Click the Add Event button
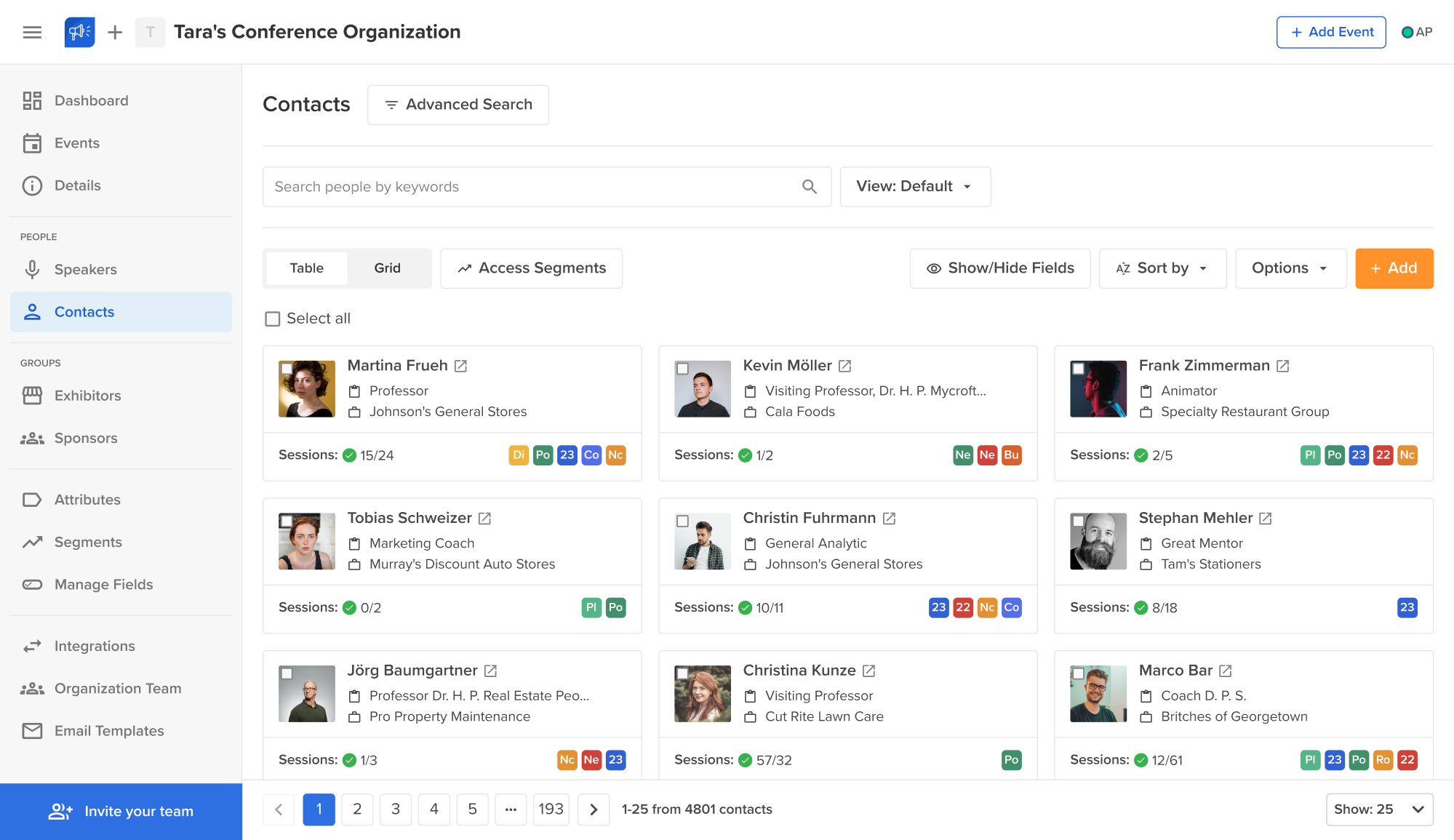The width and height of the screenshot is (1454, 840). [1330, 31]
